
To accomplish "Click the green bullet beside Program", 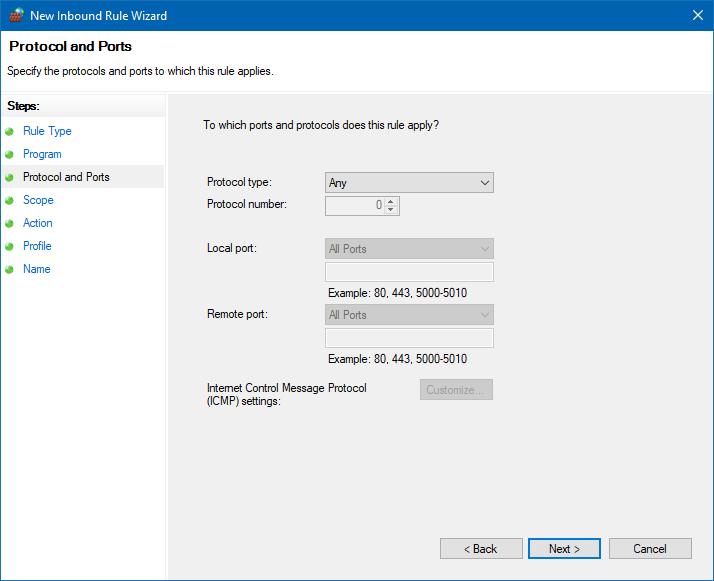I will point(10,154).
